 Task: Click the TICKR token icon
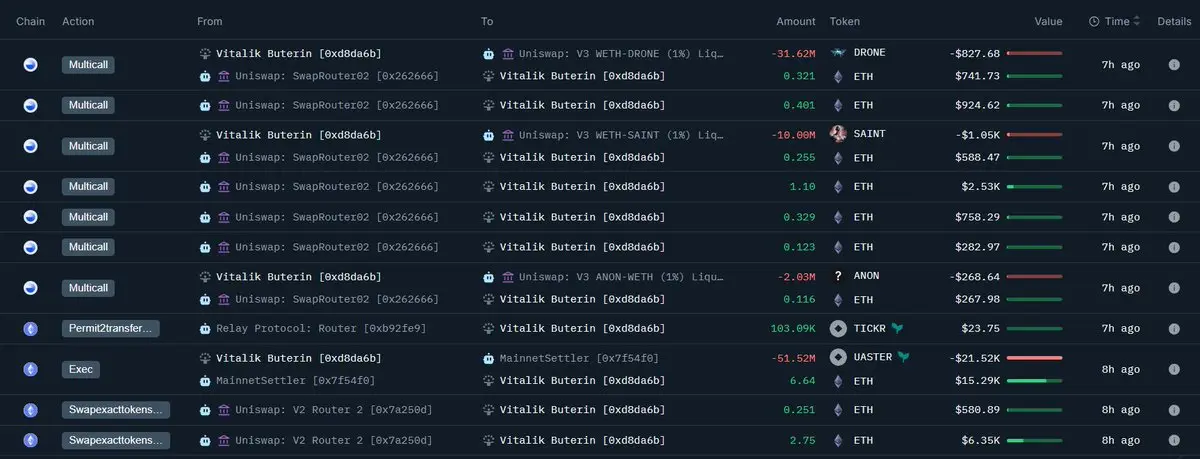pyautogui.click(x=838, y=328)
